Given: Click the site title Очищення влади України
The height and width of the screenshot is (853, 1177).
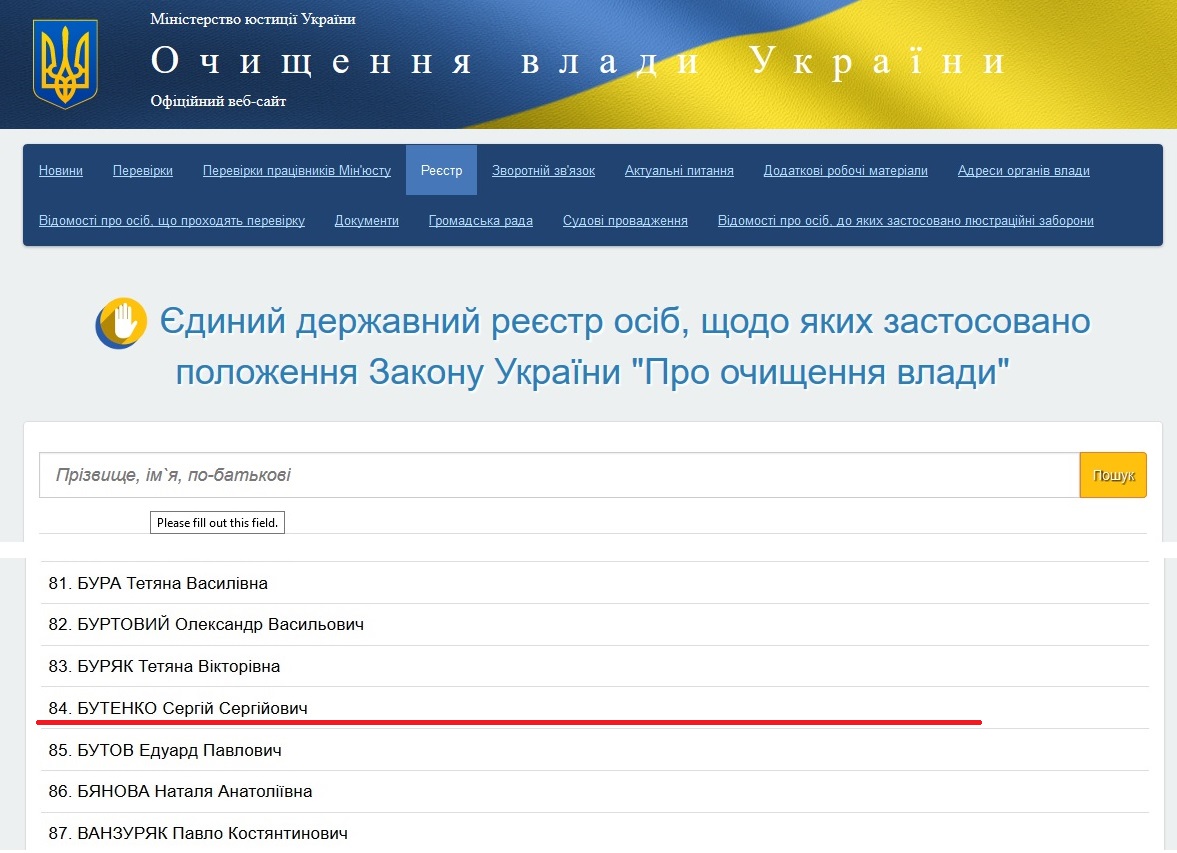Looking at the screenshot, I should [x=578, y=62].
